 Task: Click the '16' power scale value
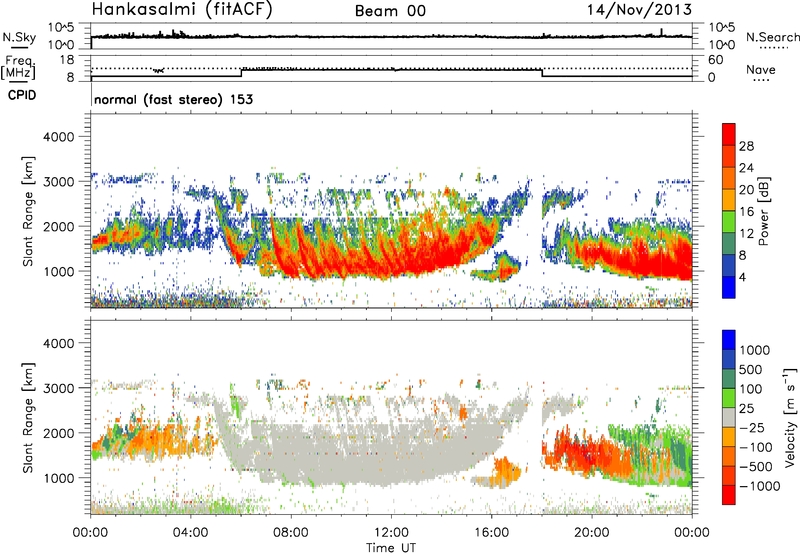point(746,212)
